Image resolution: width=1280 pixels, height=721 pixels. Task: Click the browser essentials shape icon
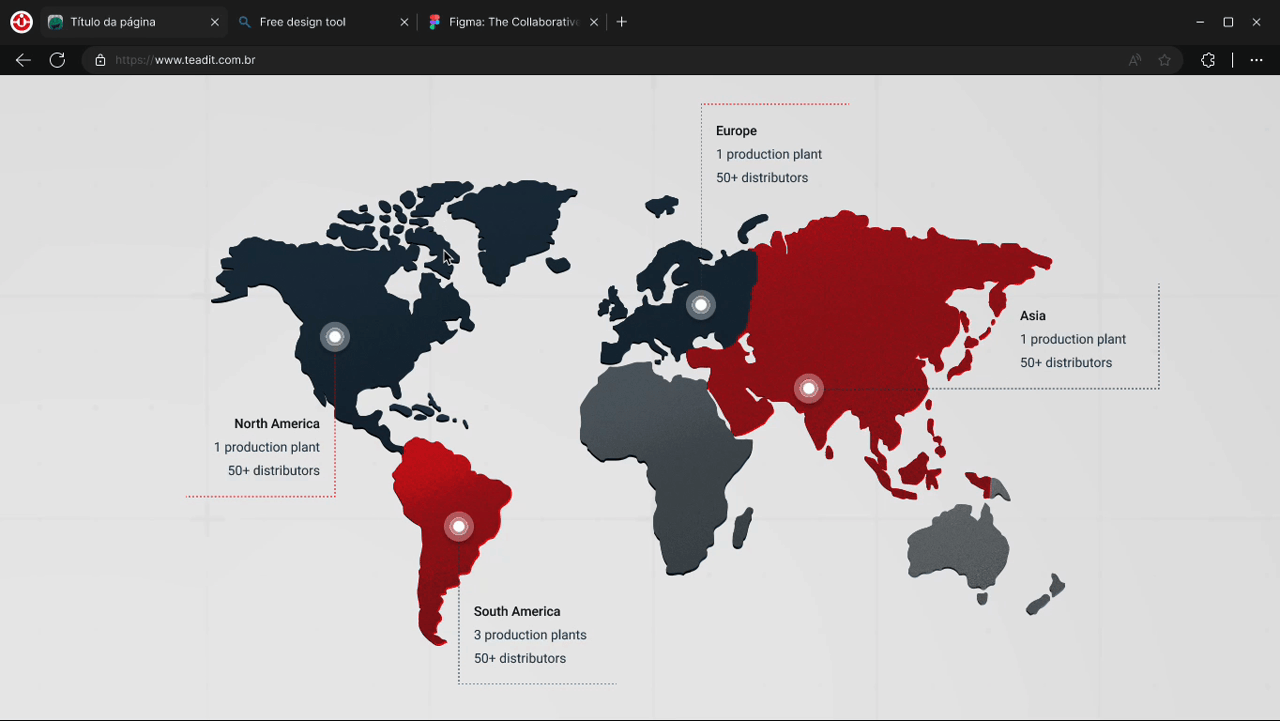coord(1208,60)
